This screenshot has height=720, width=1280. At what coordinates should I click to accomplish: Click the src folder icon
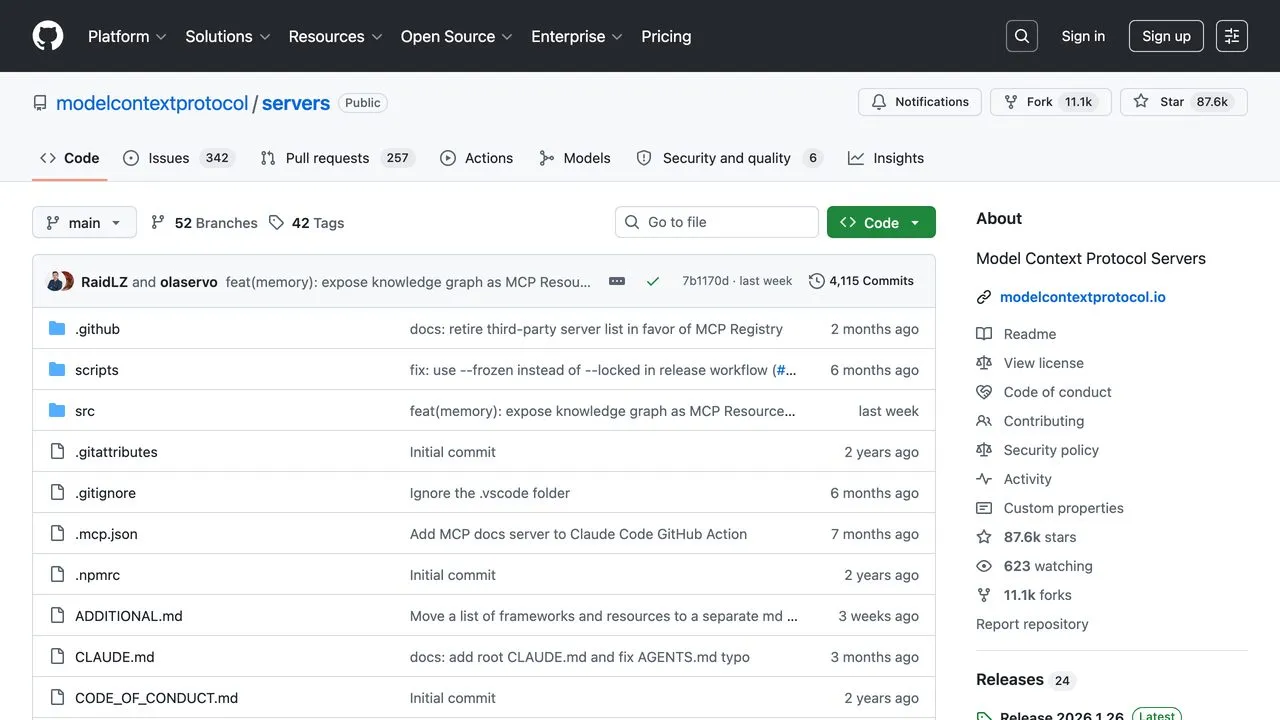[57, 411]
